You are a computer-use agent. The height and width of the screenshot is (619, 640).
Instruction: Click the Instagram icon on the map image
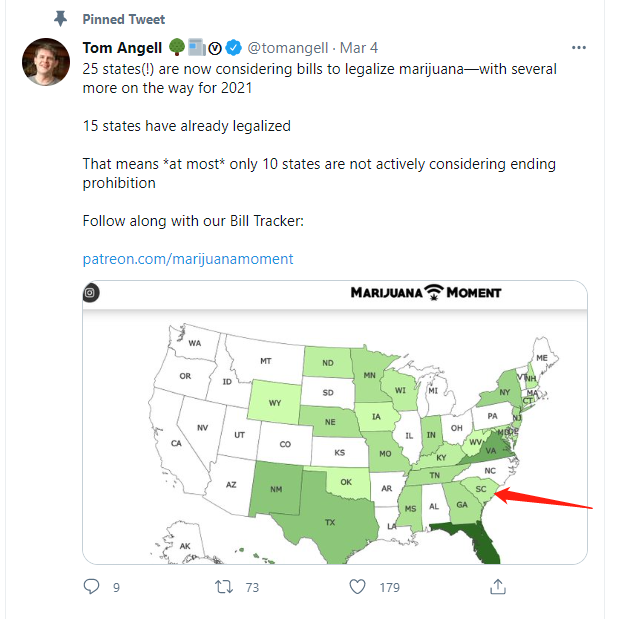point(90,293)
